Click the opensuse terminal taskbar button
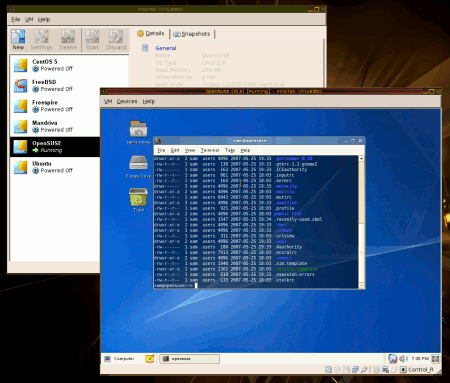This screenshot has width=450, height=383. click(189, 359)
